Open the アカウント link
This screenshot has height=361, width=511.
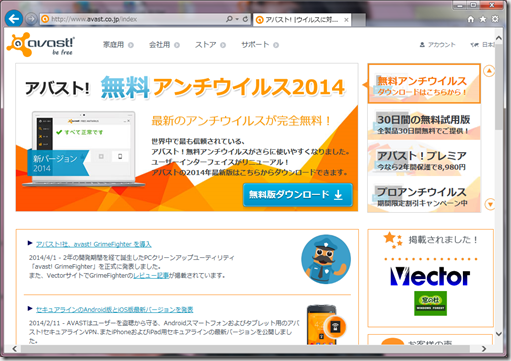pos(437,45)
